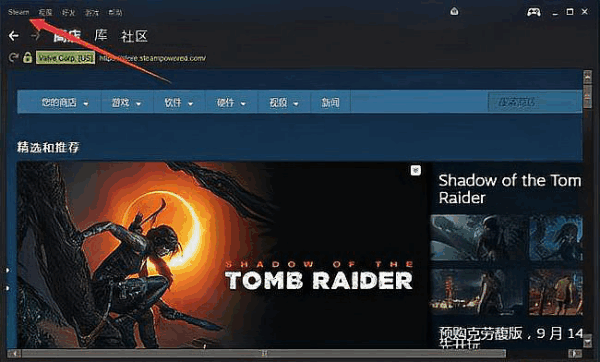This screenshot has height=362, width=600.
Task: Click the notification icon in the title bar
Action: [454, 11]
